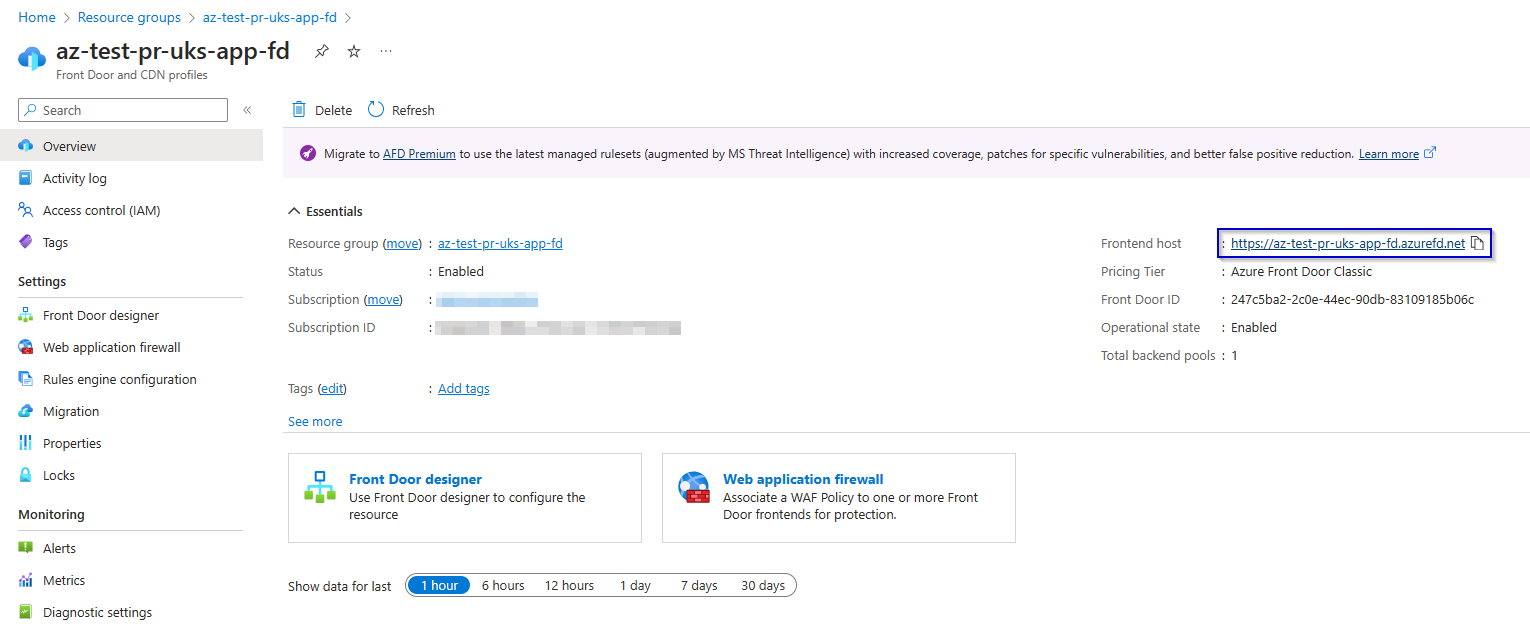Expand details with See more
This screenshot has width=1530, height=636.
click(315, 421)
